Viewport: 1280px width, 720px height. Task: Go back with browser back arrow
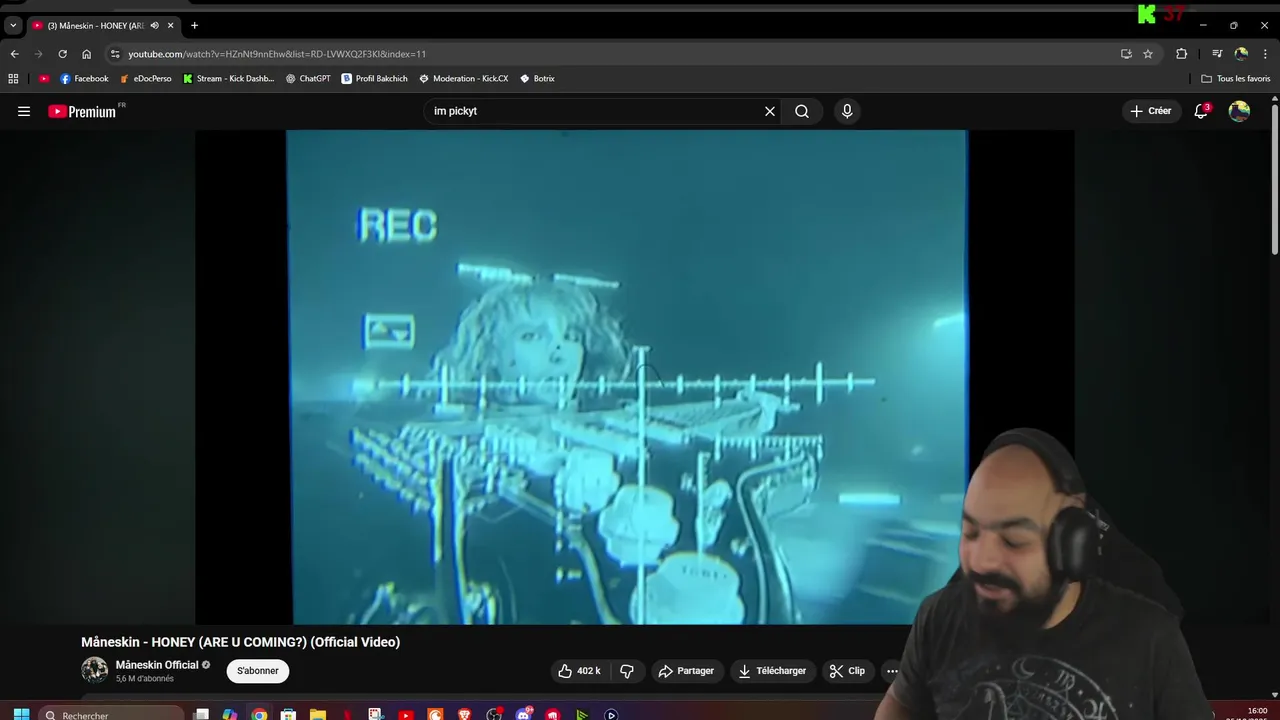point(14,54)
